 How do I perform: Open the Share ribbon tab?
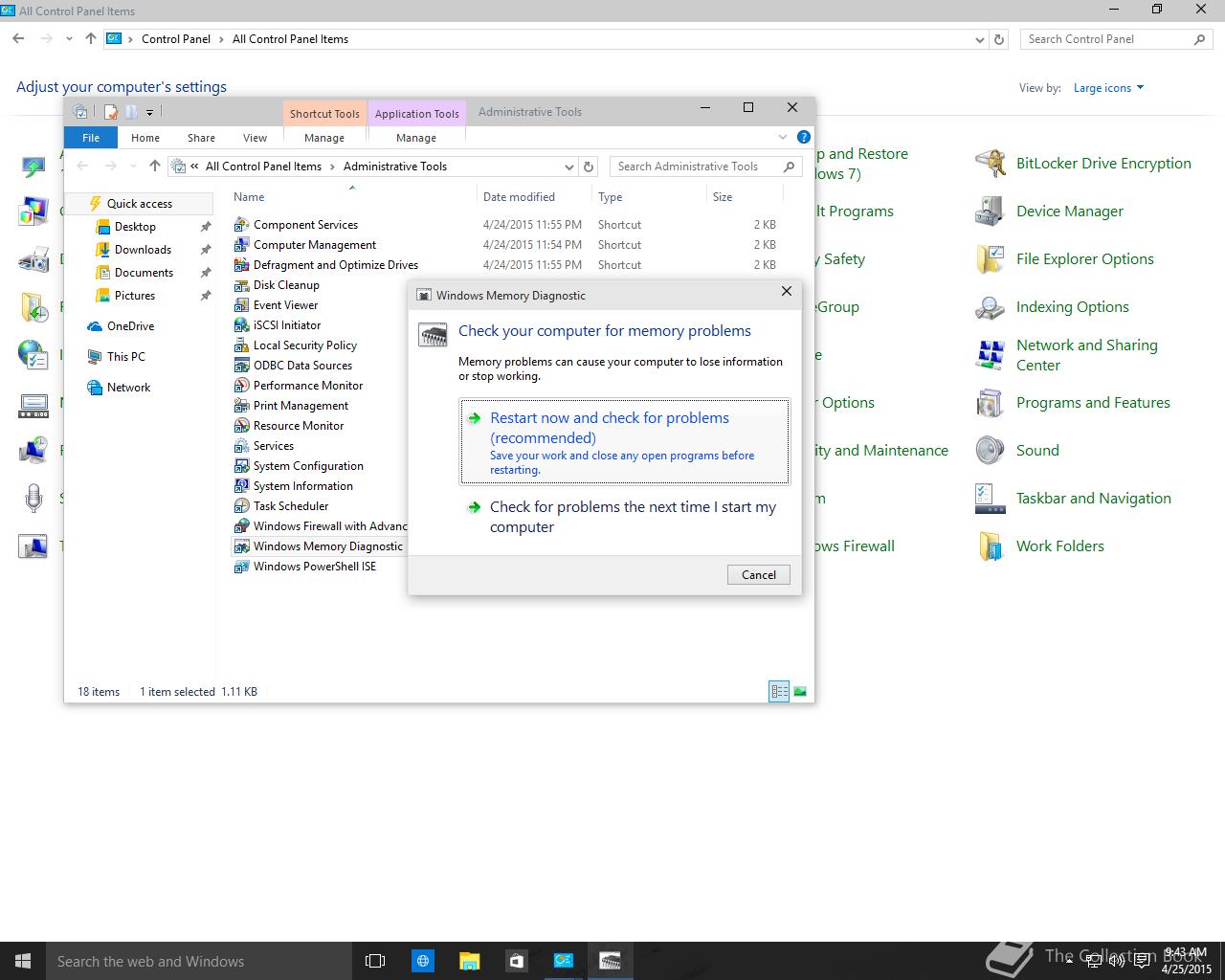point(201,138)
